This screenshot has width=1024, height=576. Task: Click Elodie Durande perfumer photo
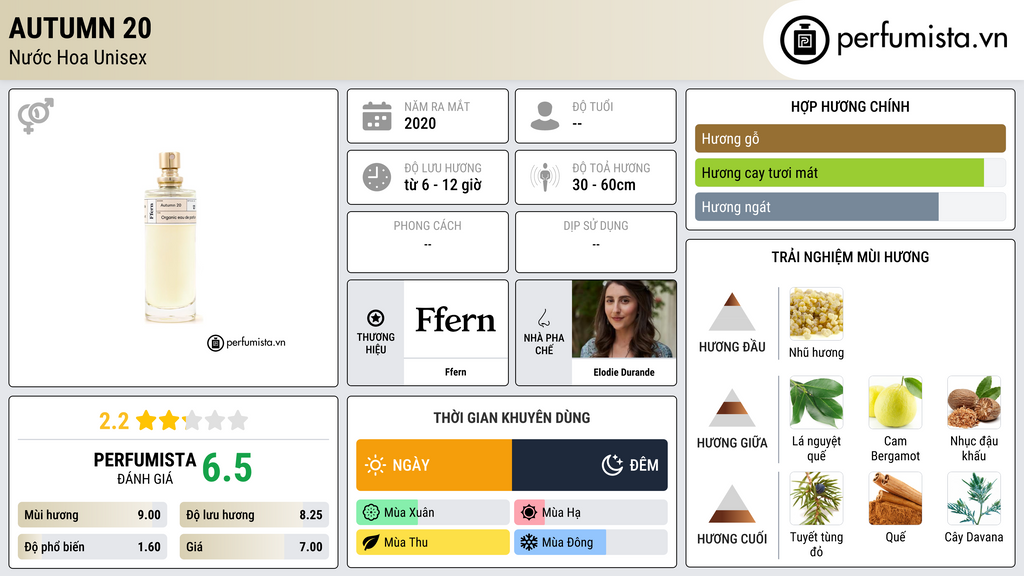pos(624,319)
